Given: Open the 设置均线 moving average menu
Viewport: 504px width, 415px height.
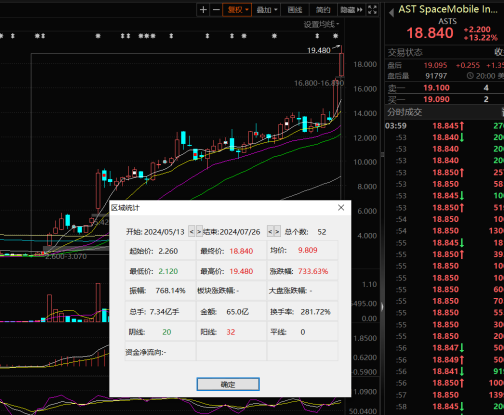Looking at the screenshot, I should coord(321,24).
